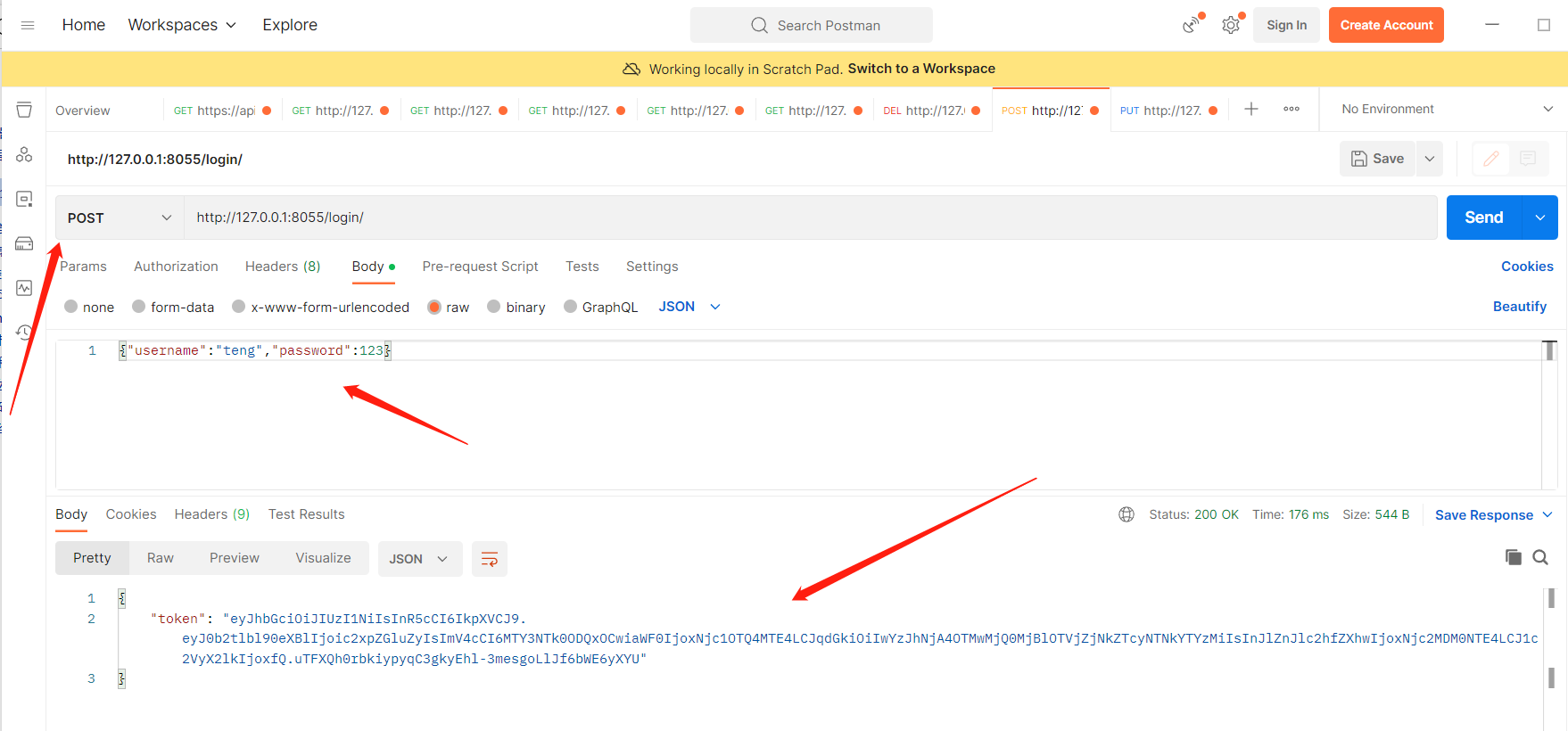
Task: Click the Sign In button
Action: [1286, 25]
